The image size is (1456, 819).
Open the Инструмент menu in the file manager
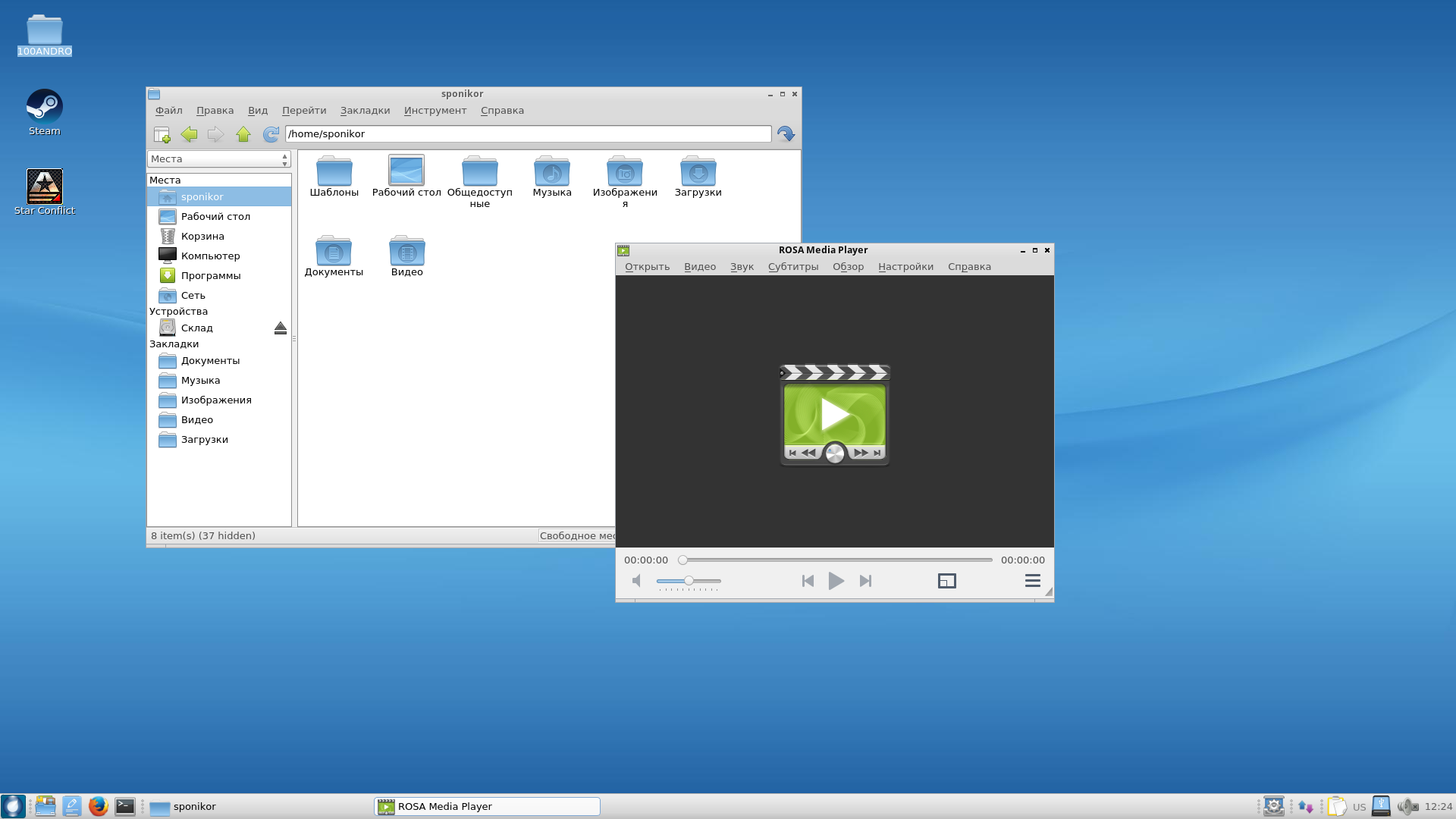tap(435, 111)
